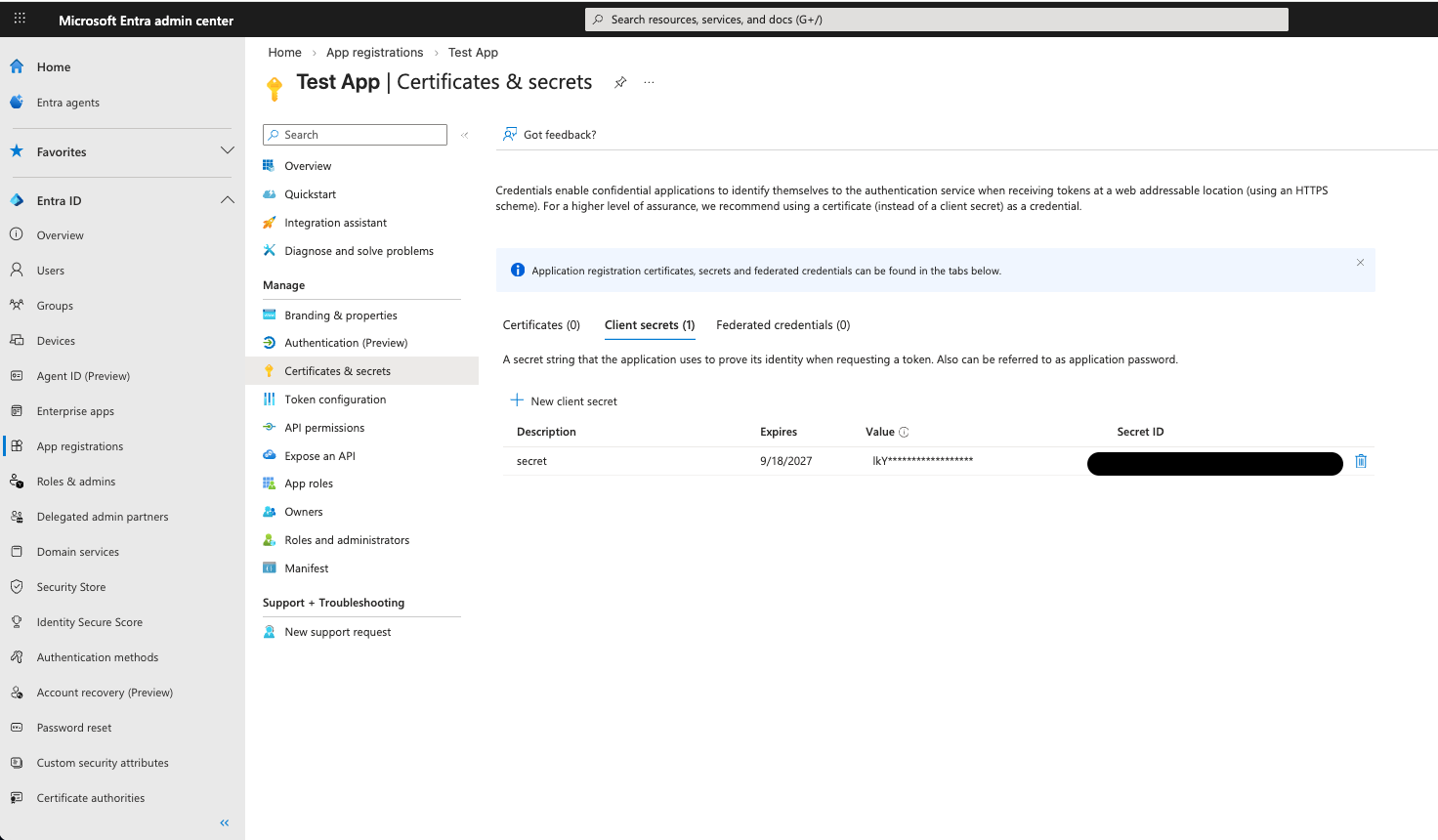
Task: Click the Integration assistant rocket icon
Action: click(x=270, y=223)
